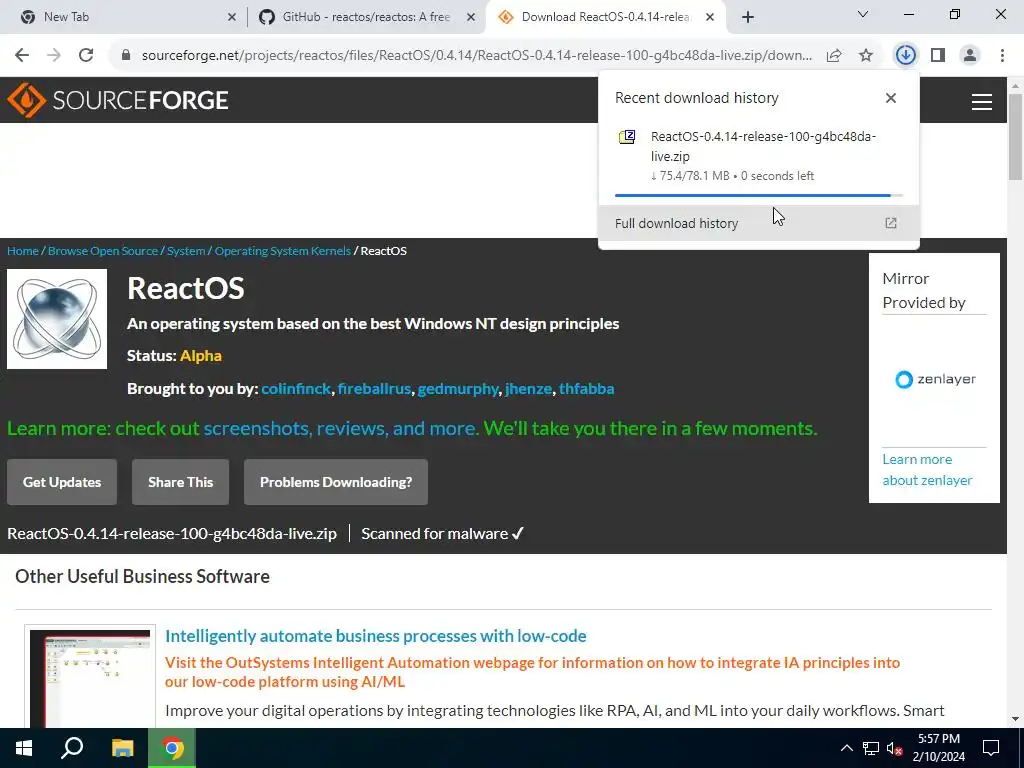Open the Chrome tab search dropdown

[863, 14]
